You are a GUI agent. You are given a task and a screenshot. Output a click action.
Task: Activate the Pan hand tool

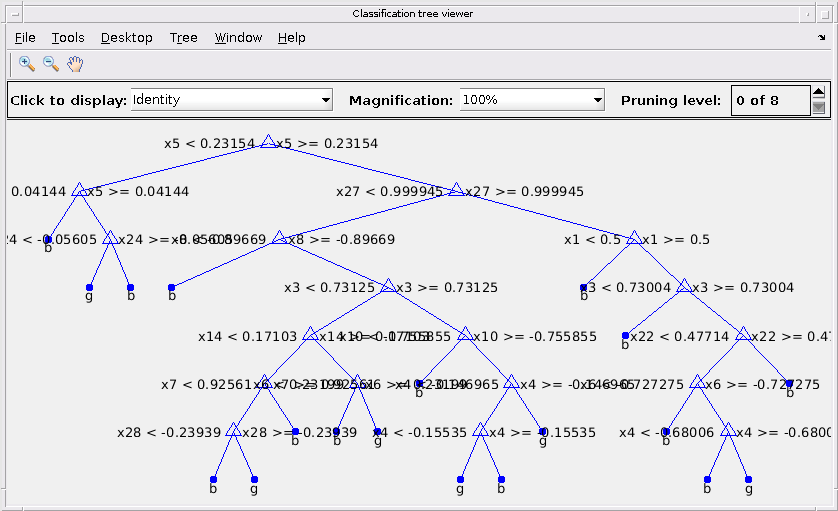(x=75, y=64)
